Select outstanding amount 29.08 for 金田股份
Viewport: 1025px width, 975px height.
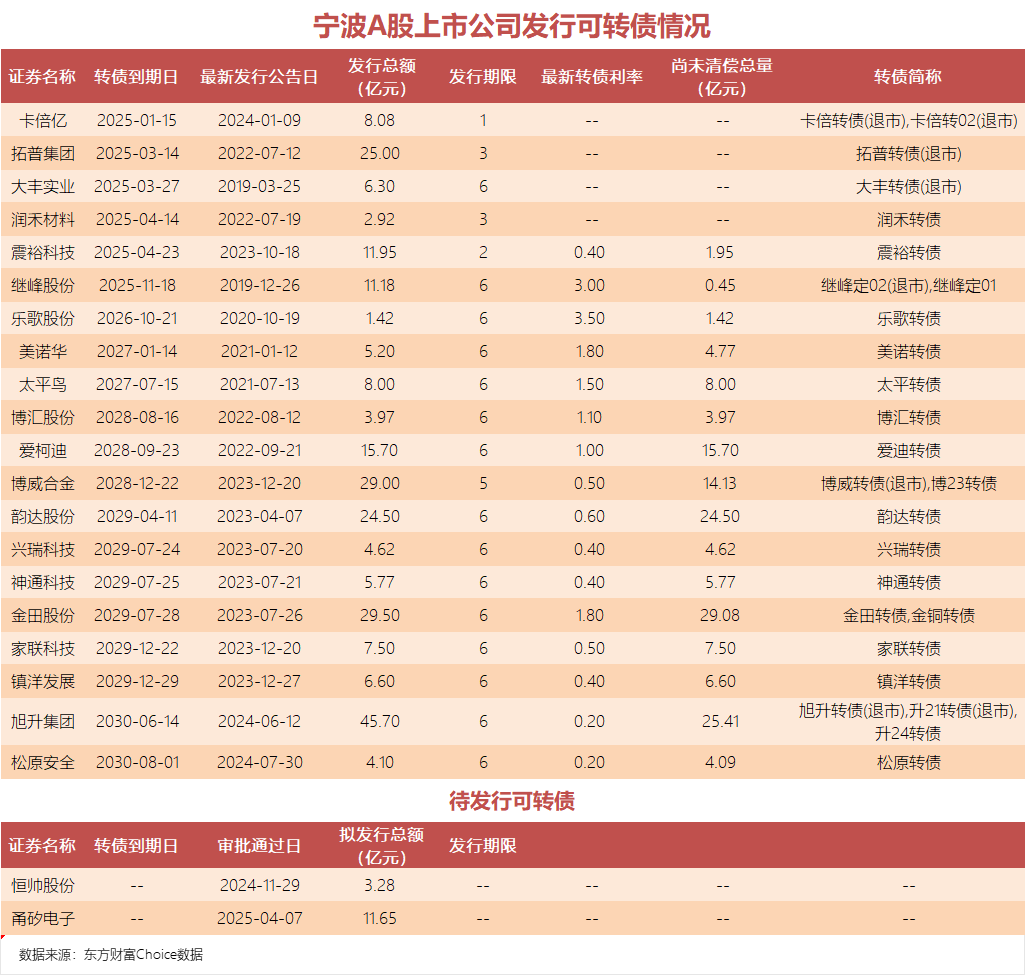pyautogui.click(x=720, y=616)
